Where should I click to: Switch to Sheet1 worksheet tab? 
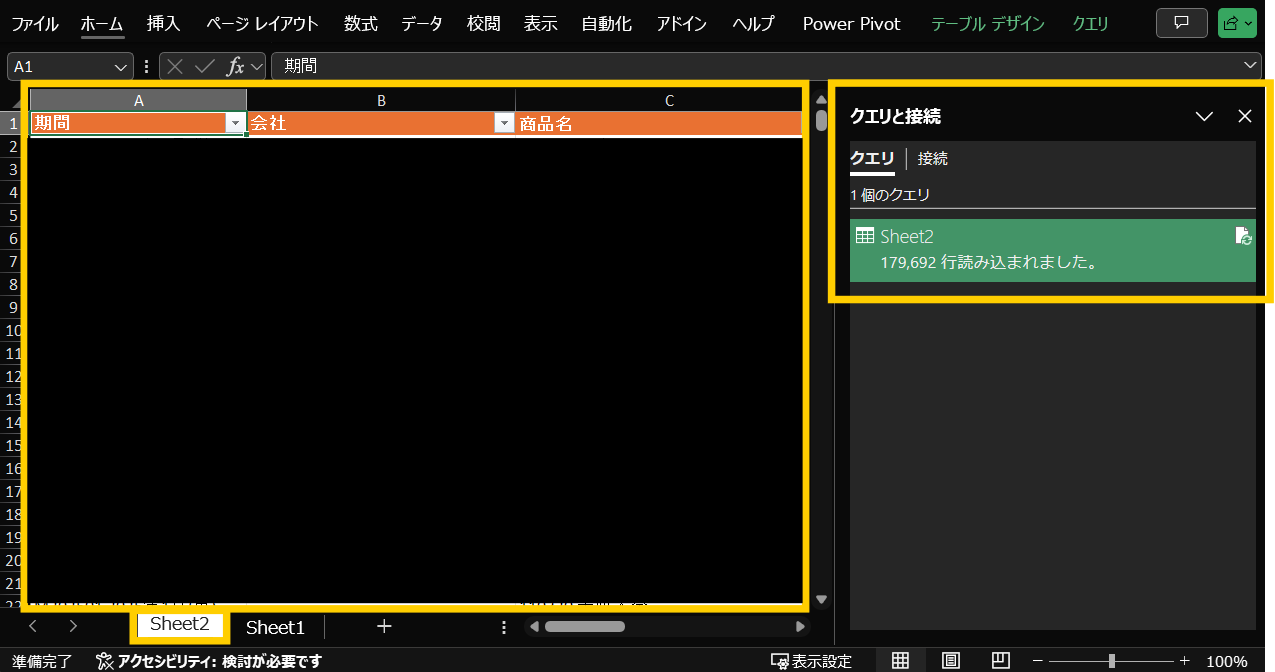tap(275, 627)
